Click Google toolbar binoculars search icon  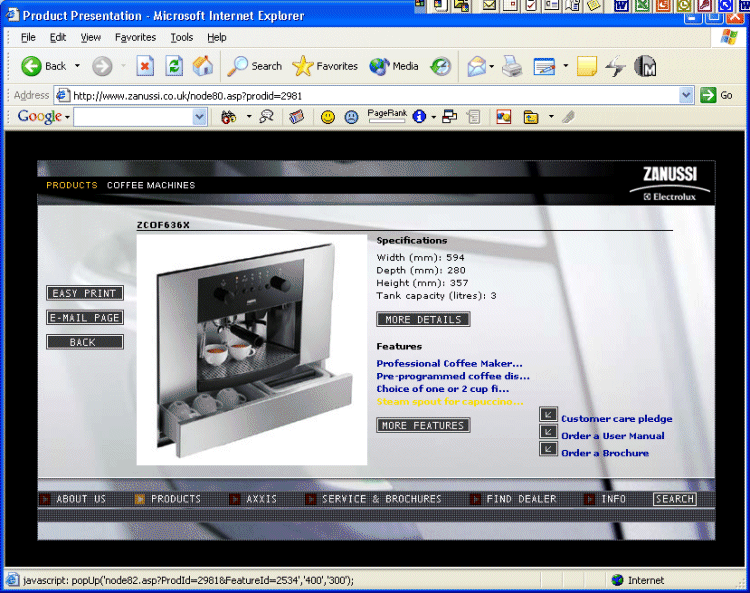click(x=229, y=117)
